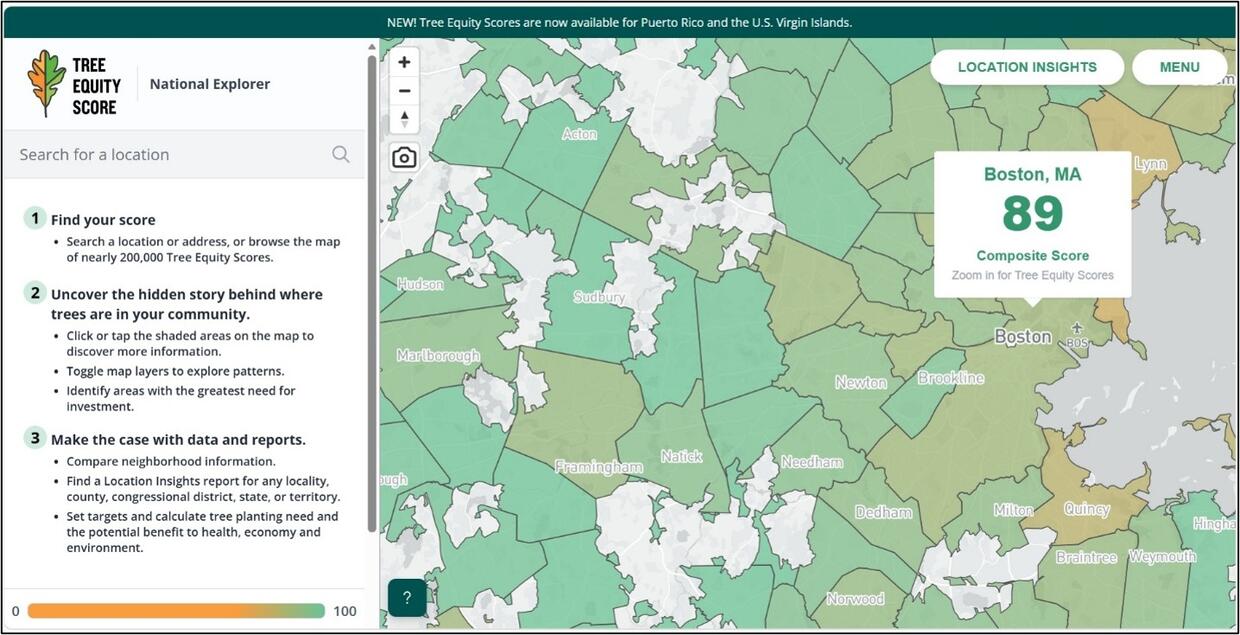Click the search magnifier icon

(x=341, y=154)
